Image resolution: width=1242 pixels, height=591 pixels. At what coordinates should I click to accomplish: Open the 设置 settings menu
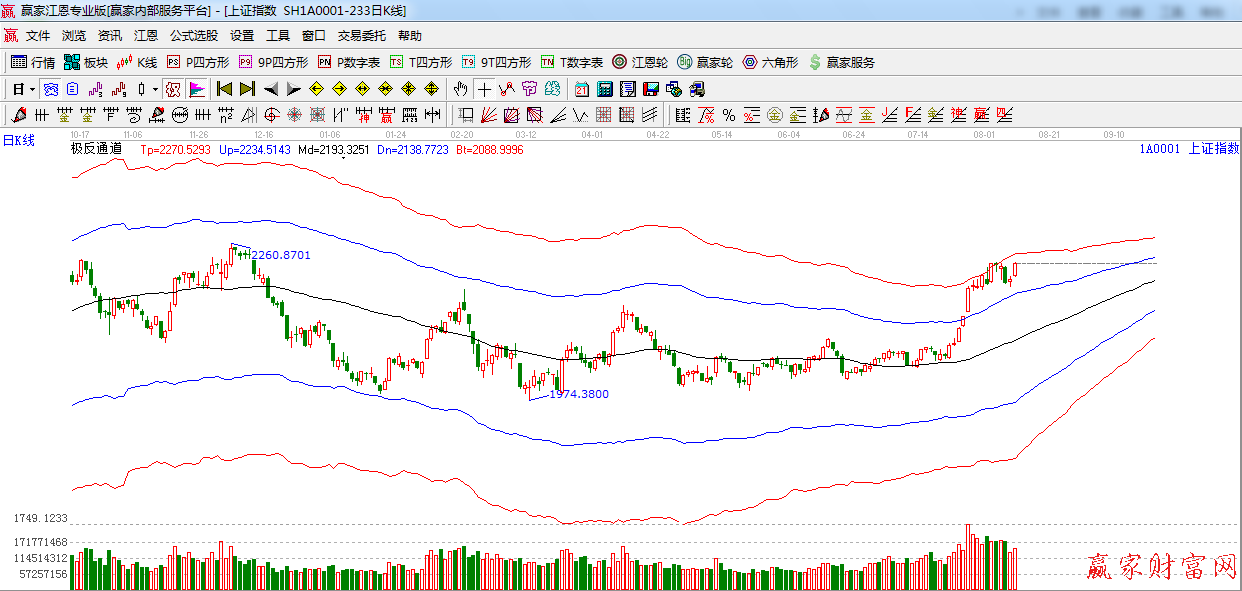tap(242, 35)
